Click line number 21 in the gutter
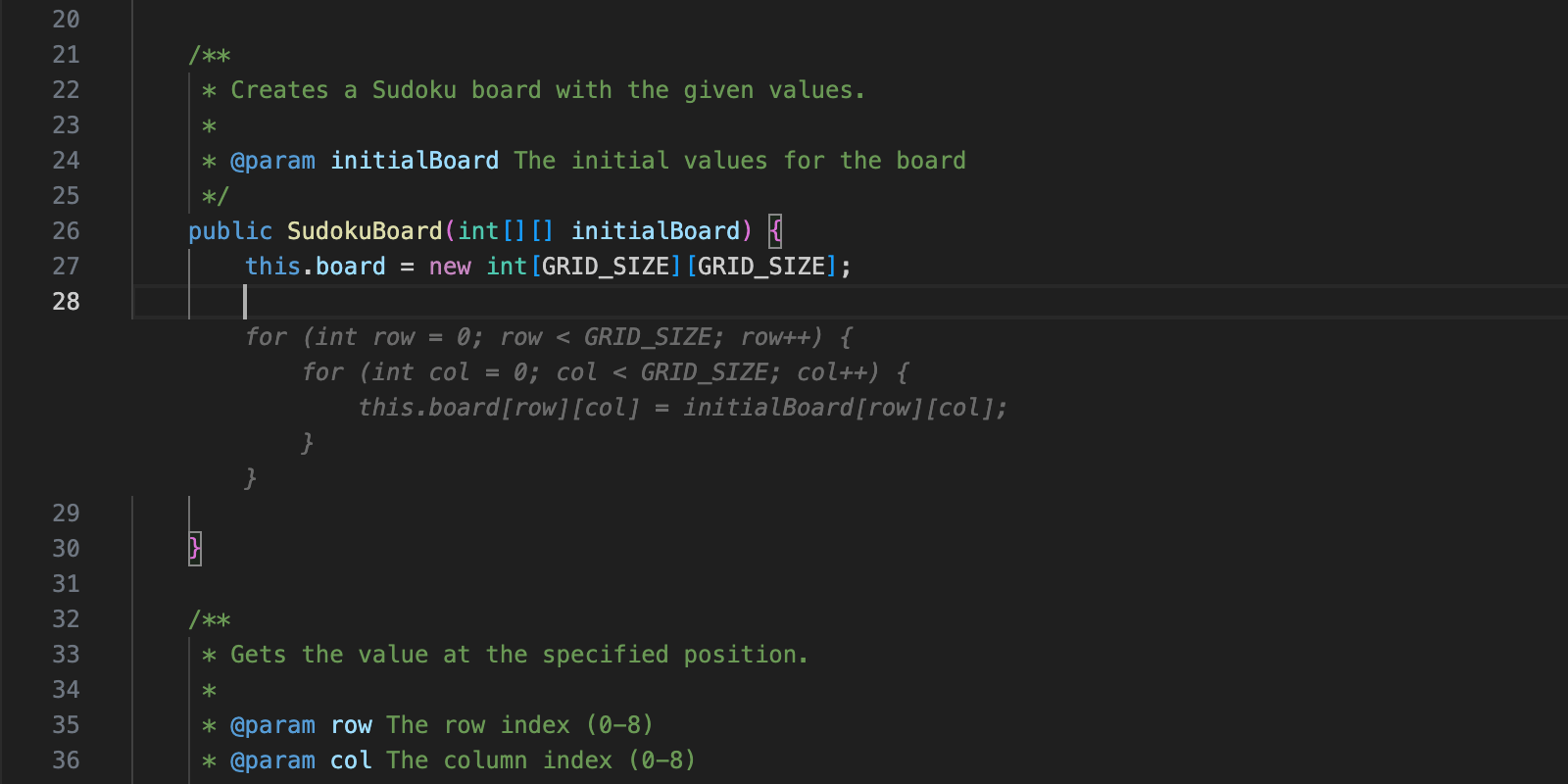The height and width of the screenshot is (784, 1568). [66, 55]
